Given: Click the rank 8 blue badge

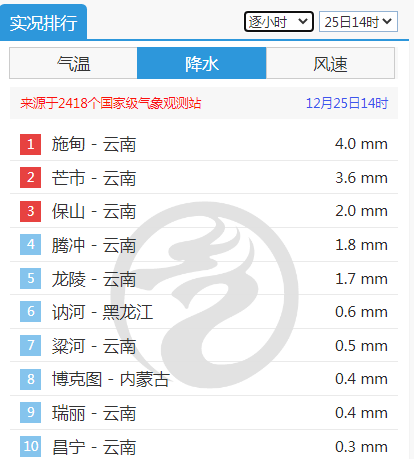Looking at the screenshot, I should click(x=30, y=379).
